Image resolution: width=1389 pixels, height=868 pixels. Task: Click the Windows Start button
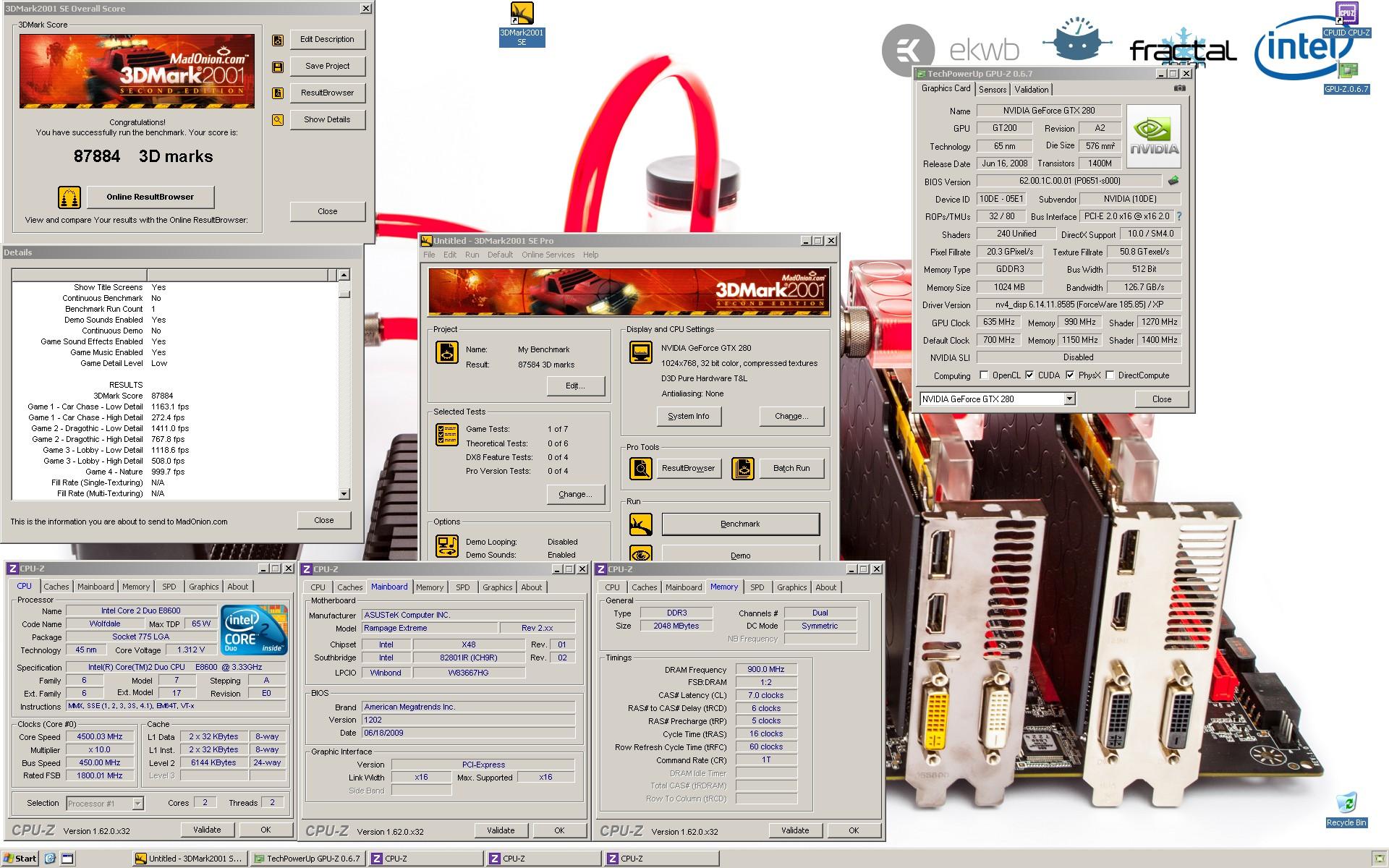(x=20, y=859)
